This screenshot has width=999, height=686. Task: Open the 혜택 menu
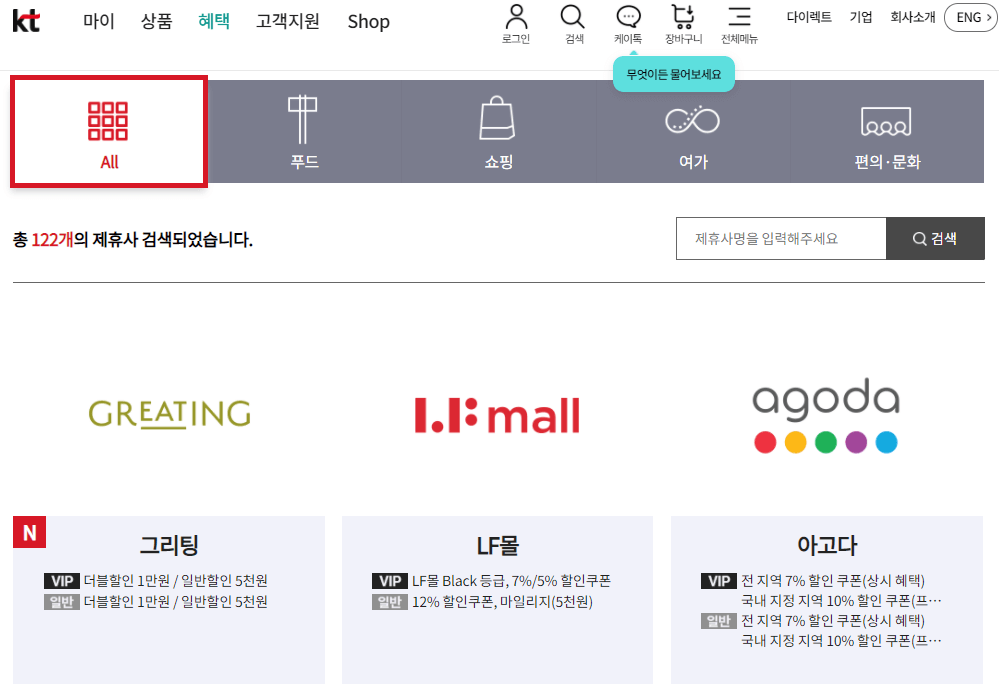[x=214, y=21]
